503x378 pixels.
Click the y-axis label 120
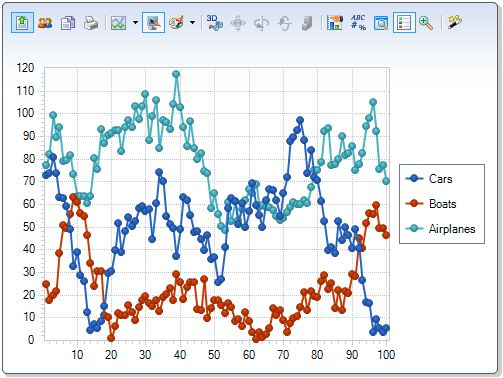point(25,68)
